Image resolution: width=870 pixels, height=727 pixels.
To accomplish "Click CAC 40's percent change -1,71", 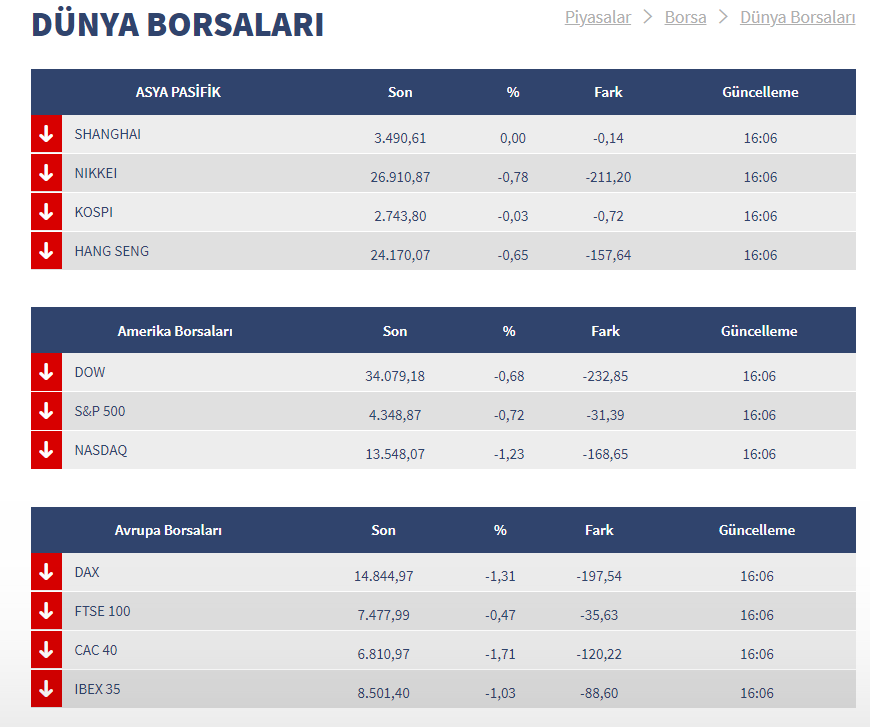I will tap(500, 654).
